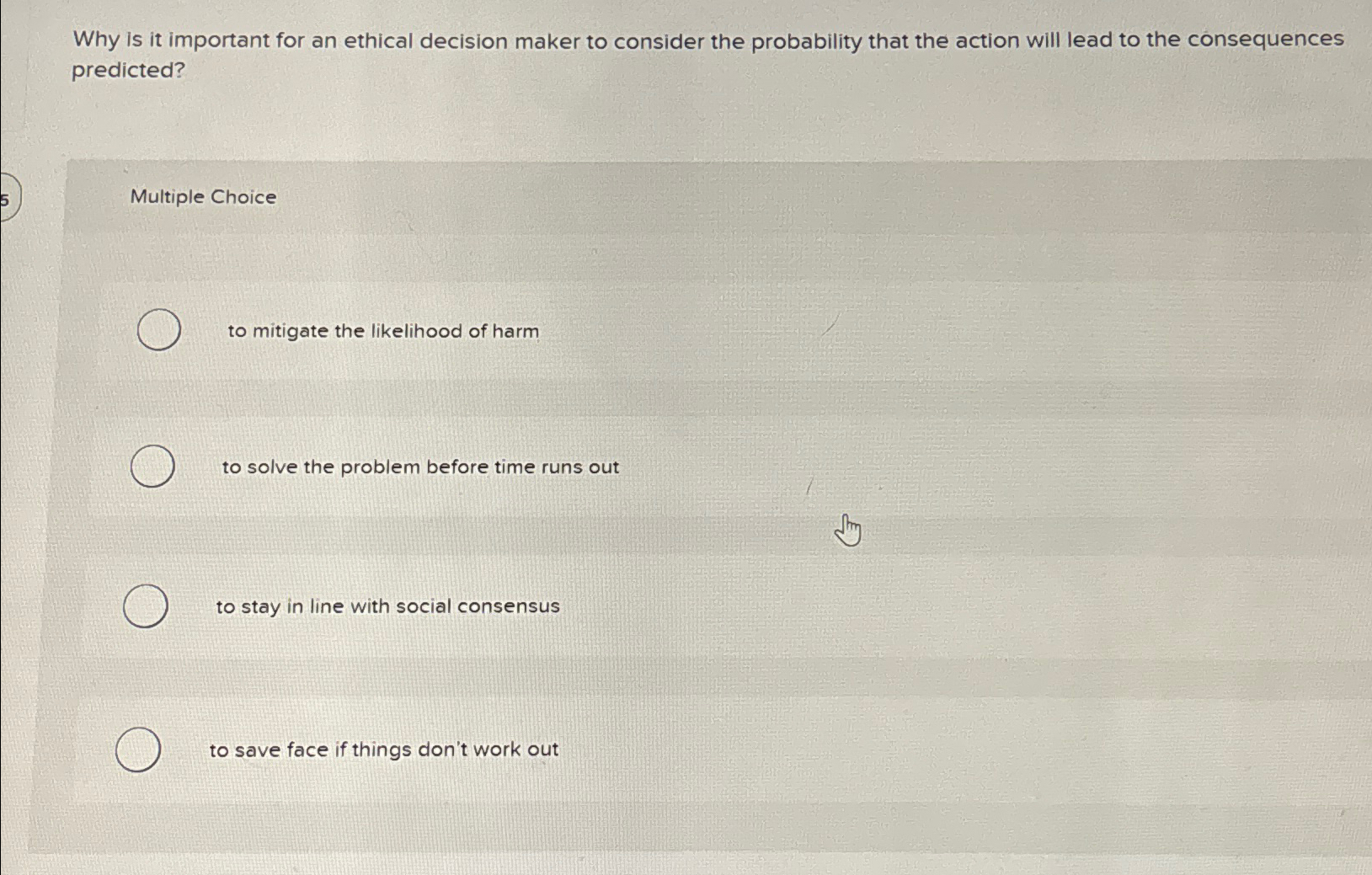Click the "Multiple Choice" label
Screen dimensions: 1372x875
coord(203,197)
